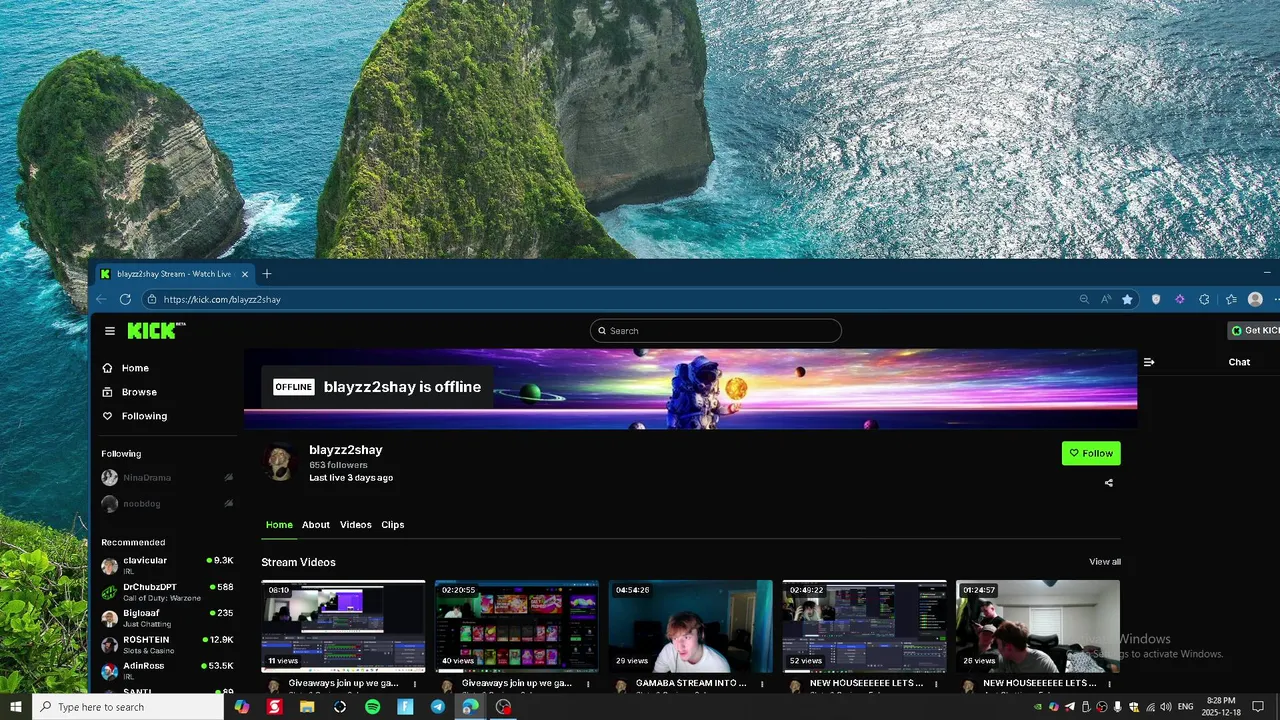Follow the blayzz2shay channel
Image resolution: width=1280 pixels, height=720 pixels.
pyautogui.click(x=1091, y=453)
